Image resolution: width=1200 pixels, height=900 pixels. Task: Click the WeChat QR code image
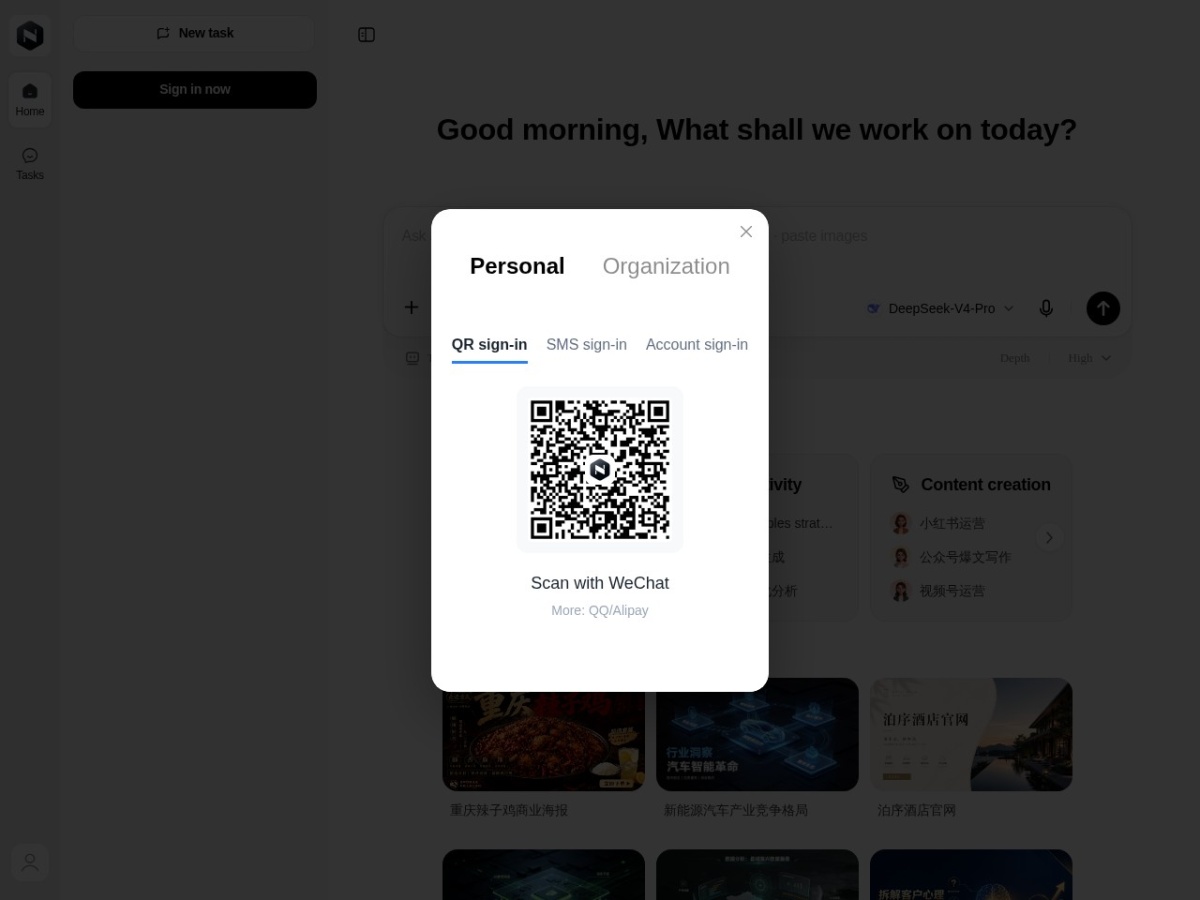point(600,470)
